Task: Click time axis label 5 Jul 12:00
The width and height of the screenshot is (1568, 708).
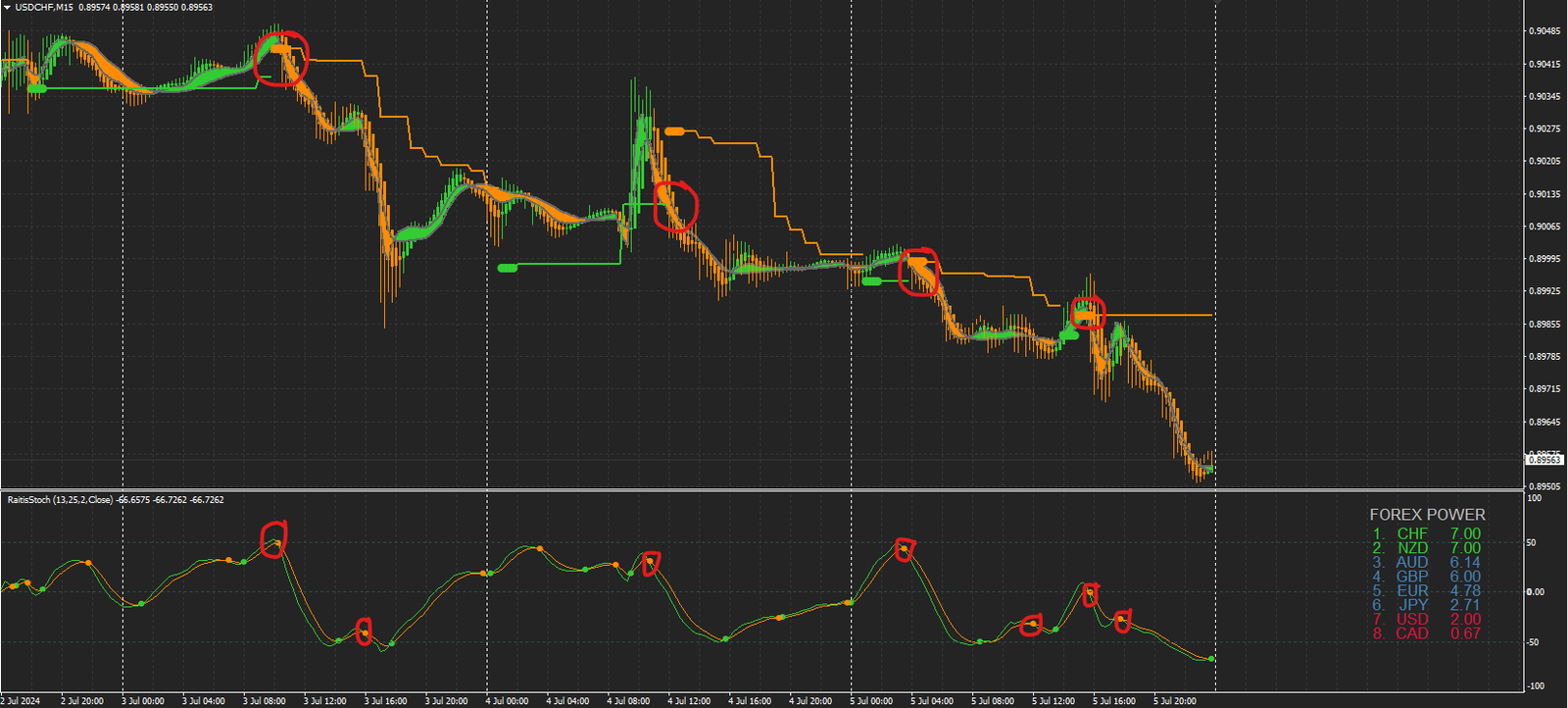Action: point(1054,701)
